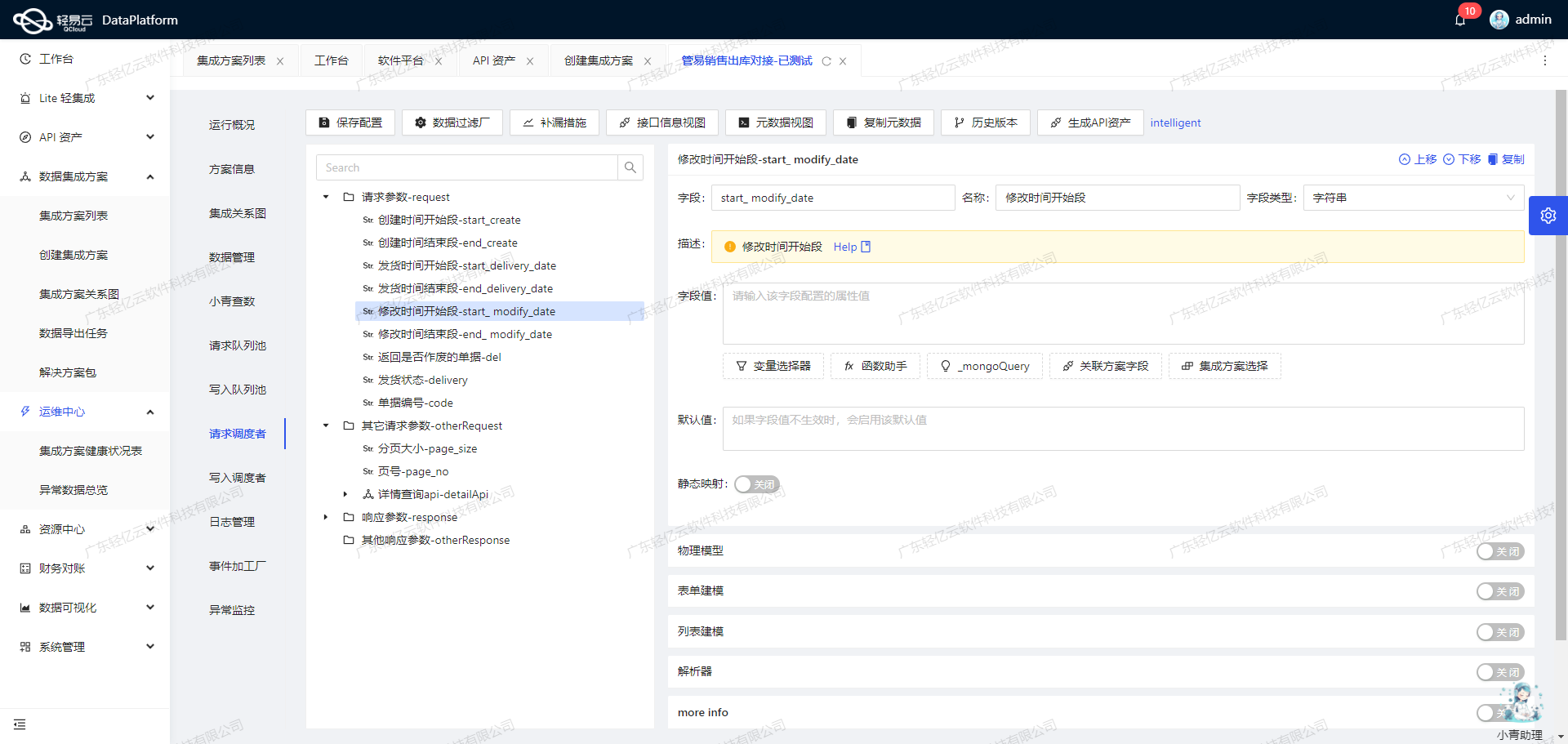
Task: Open the Help link in description
Action: [846, 247]
